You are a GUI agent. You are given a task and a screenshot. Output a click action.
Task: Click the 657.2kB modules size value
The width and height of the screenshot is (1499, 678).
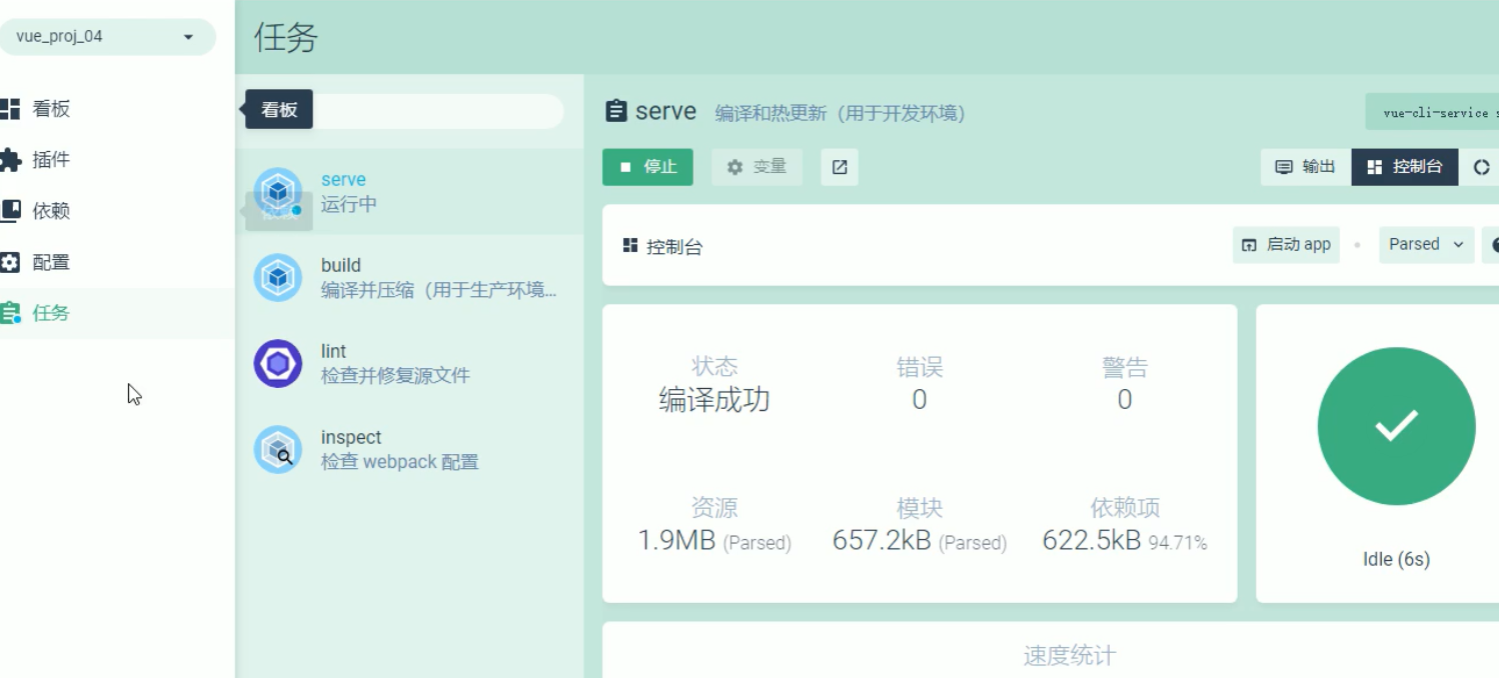[x=882, y=541]
